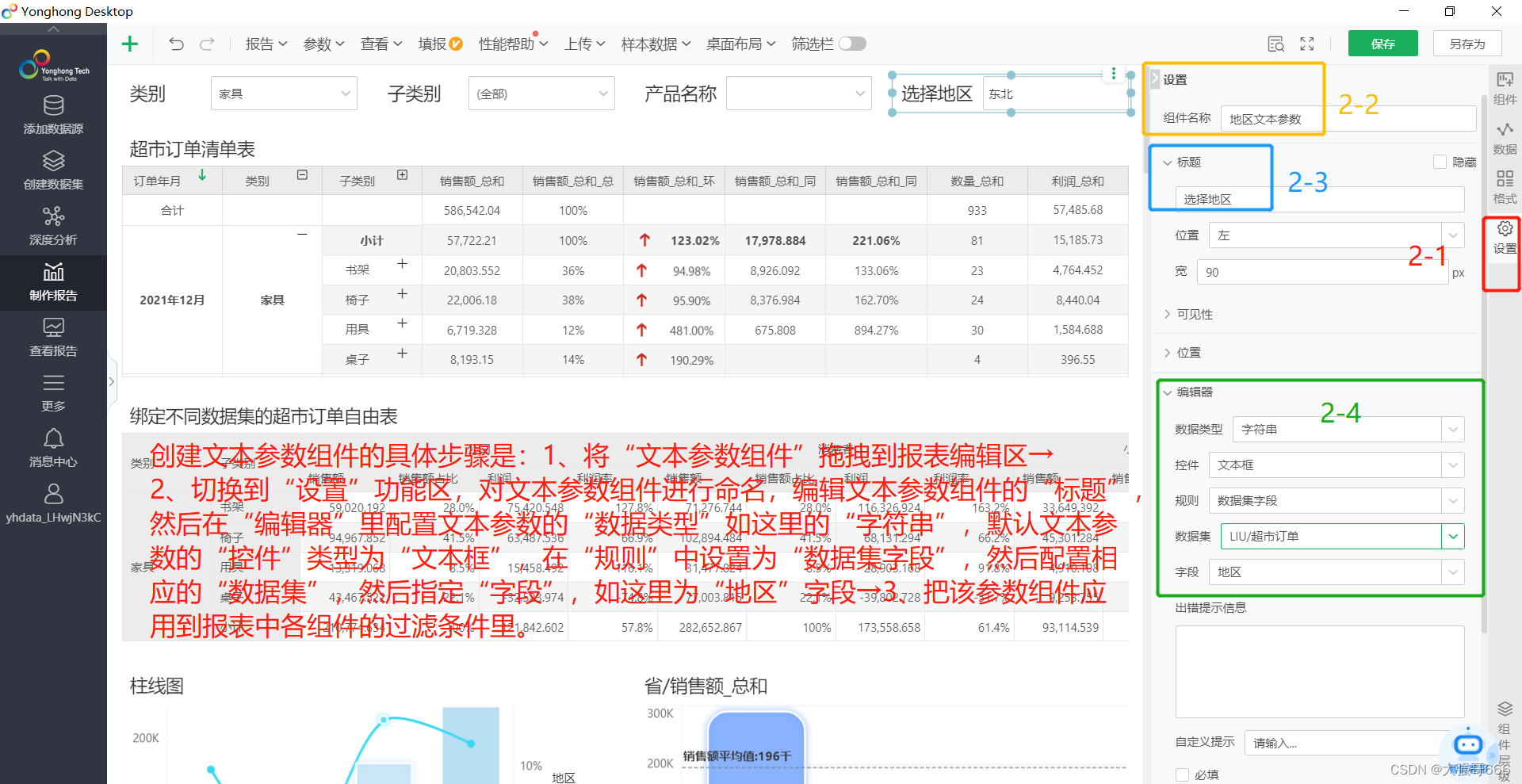Open the 位置 左 dropdown
The image size is (1522, 784).
(x=1336, y=235)
